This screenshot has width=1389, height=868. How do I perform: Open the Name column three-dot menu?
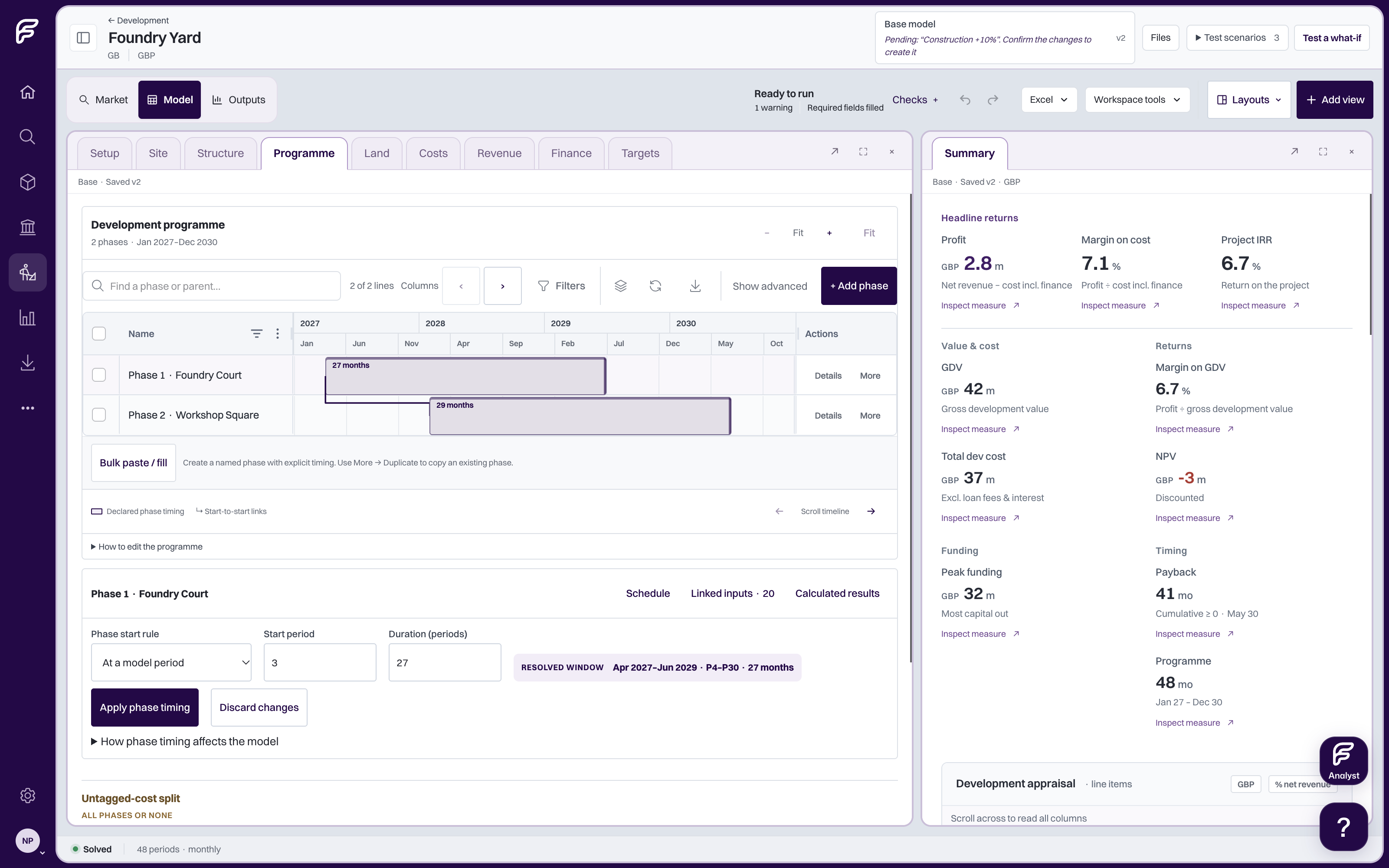tap(277, 334)
